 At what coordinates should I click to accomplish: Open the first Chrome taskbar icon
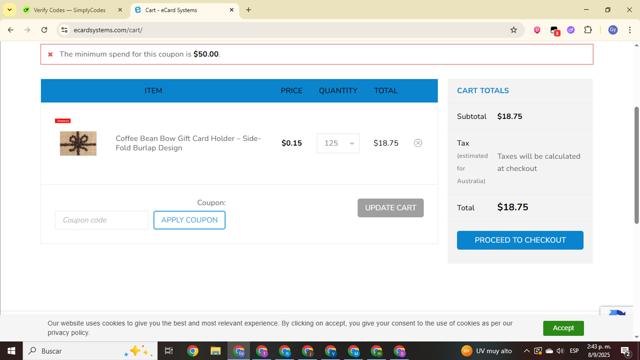pyautogui.click(x=193, y=351)
